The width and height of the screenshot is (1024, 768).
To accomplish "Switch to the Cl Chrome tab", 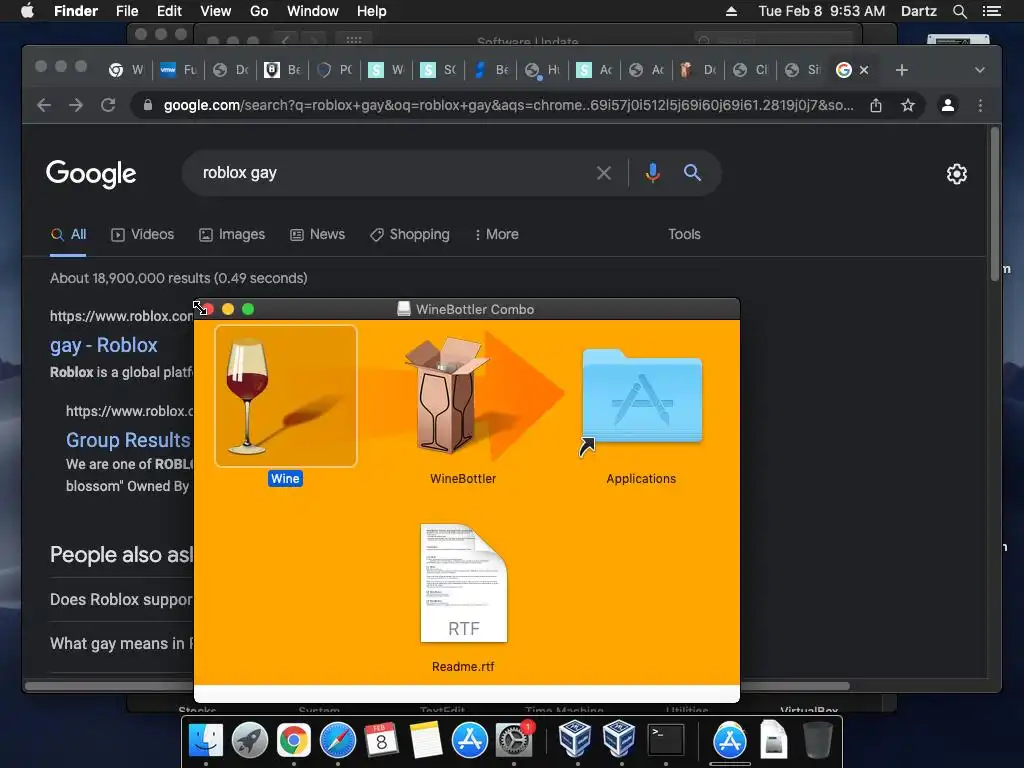I will 750,70.
